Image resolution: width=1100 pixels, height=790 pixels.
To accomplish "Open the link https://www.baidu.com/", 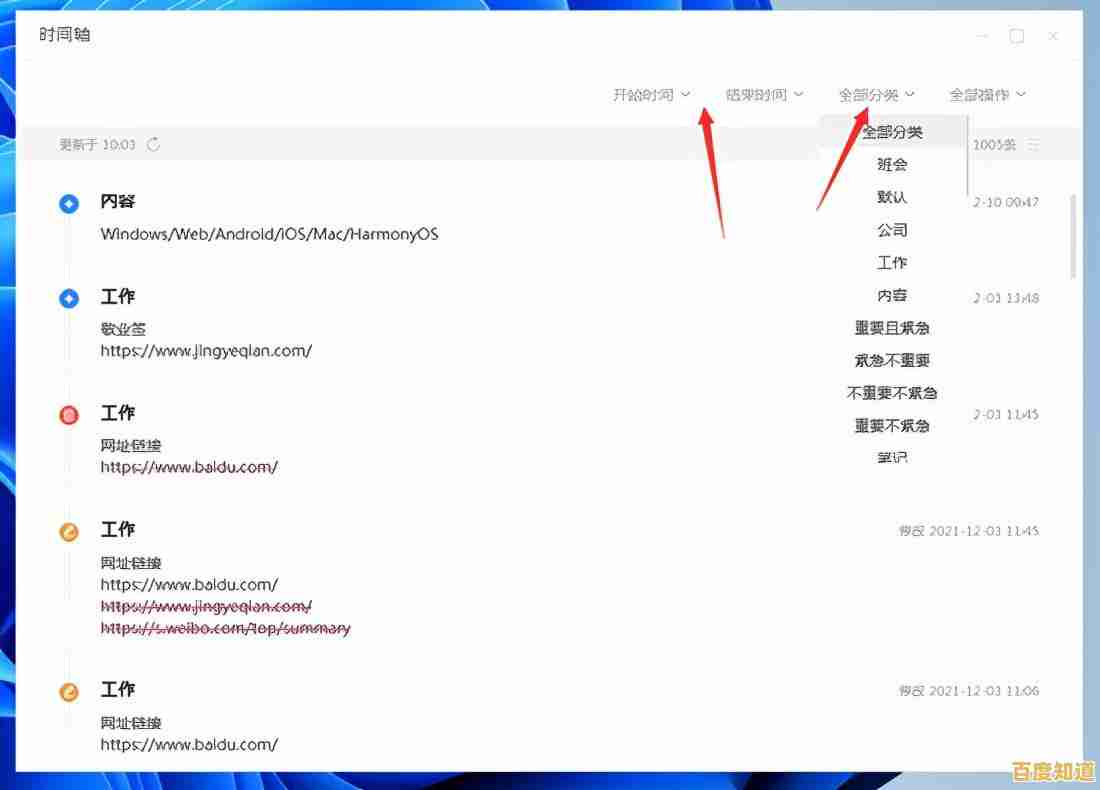I will [189, 467].
